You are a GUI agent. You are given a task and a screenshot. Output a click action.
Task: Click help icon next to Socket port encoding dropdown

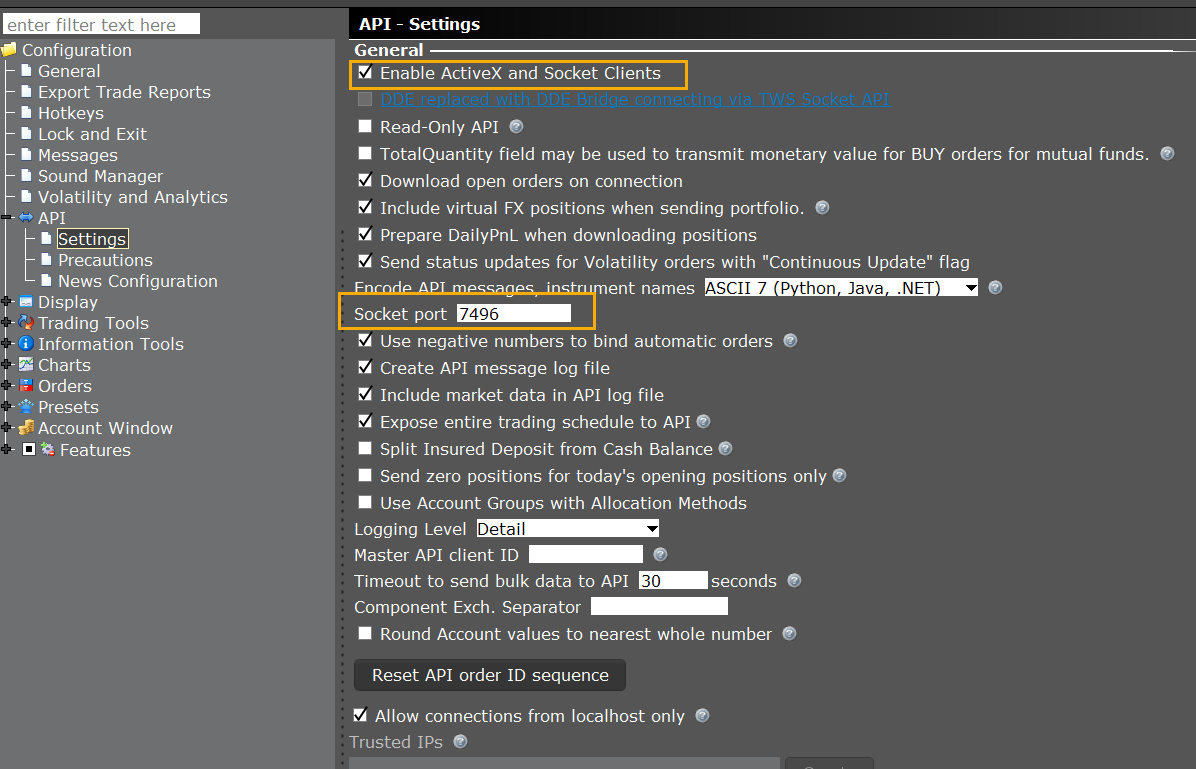pos(995,288)
